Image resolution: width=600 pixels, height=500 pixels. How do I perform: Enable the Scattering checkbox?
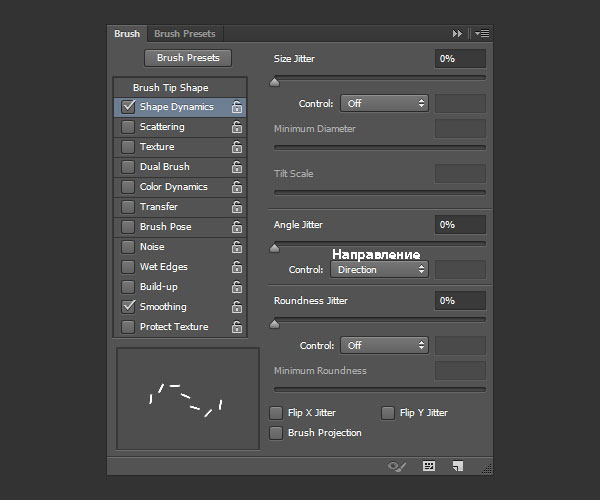point(128,127)
